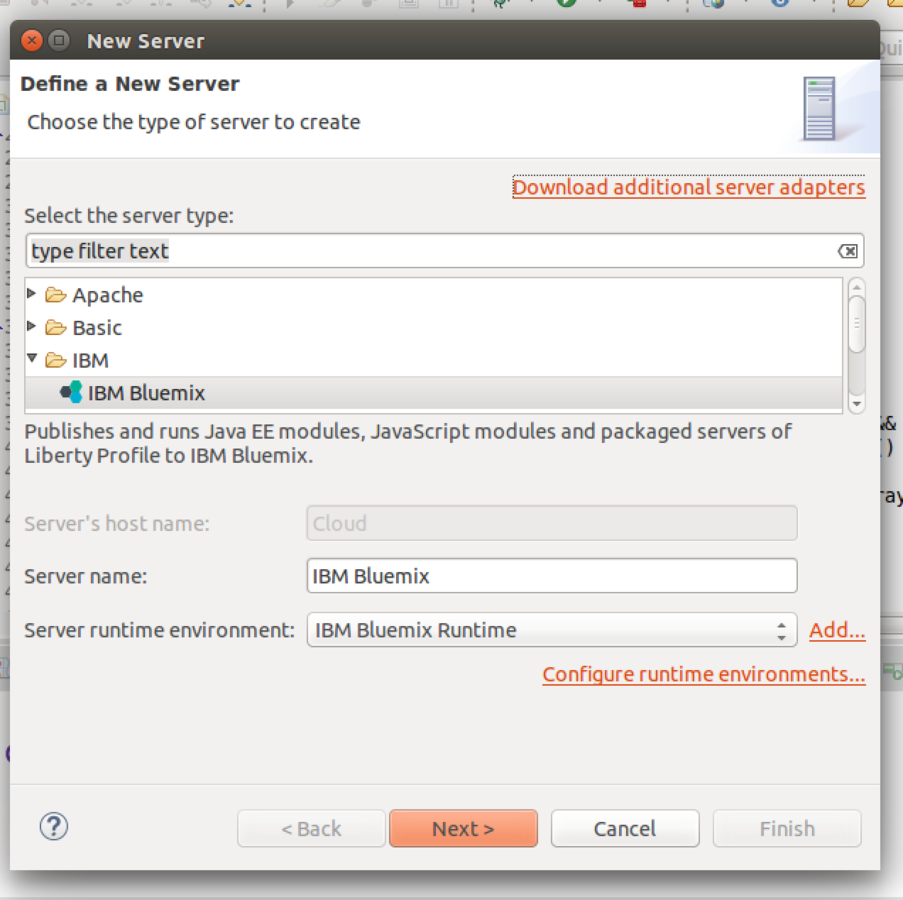Expand the Basic folder
Viewport: 903px width, 900px height.
(32, 326)
